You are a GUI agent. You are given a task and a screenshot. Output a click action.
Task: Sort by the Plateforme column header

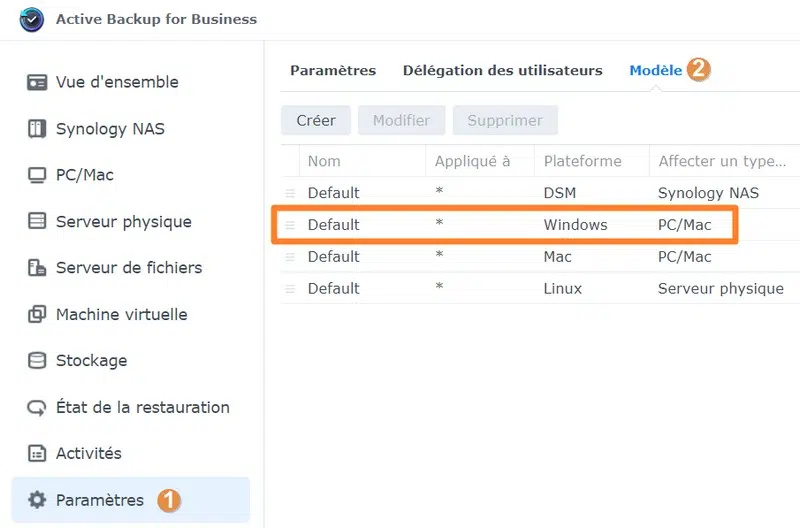coord(582,161)
